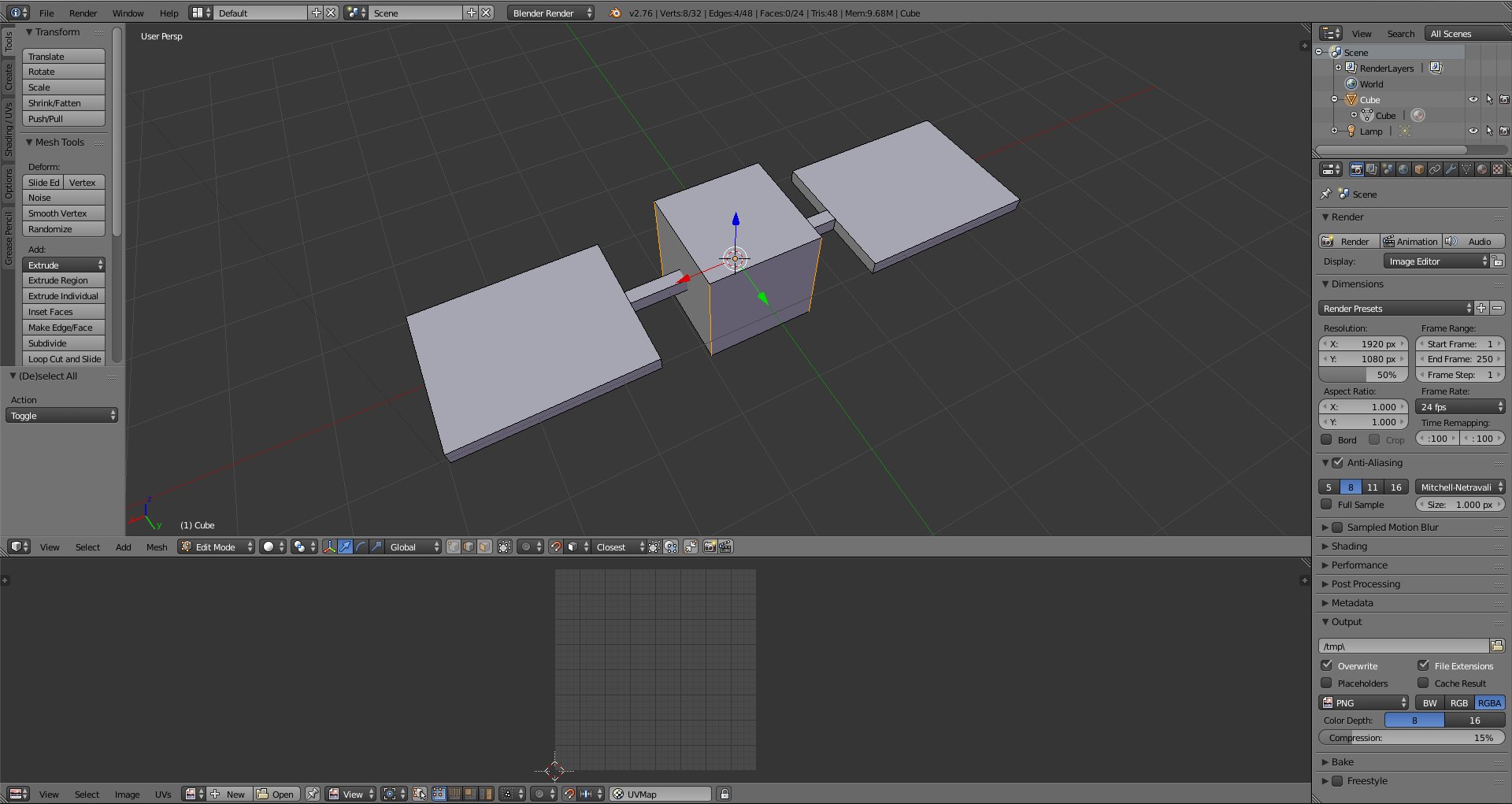This screenshot has height=804, width=1512.
Task: Select the rotate manipulator arc icon
Action: tap(361, 546)
